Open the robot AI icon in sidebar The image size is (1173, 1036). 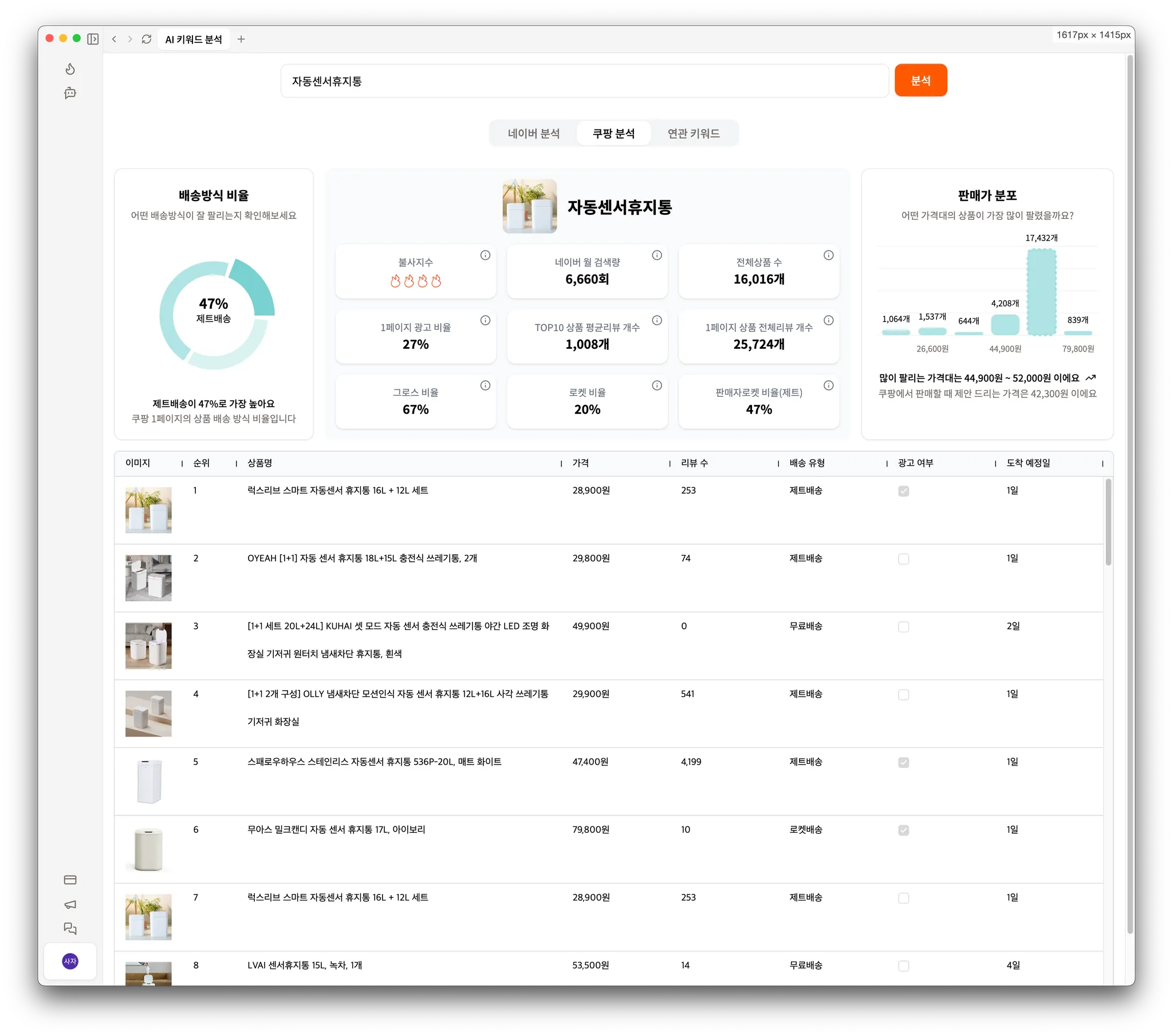pyautogui.click(x=70, y=93)
